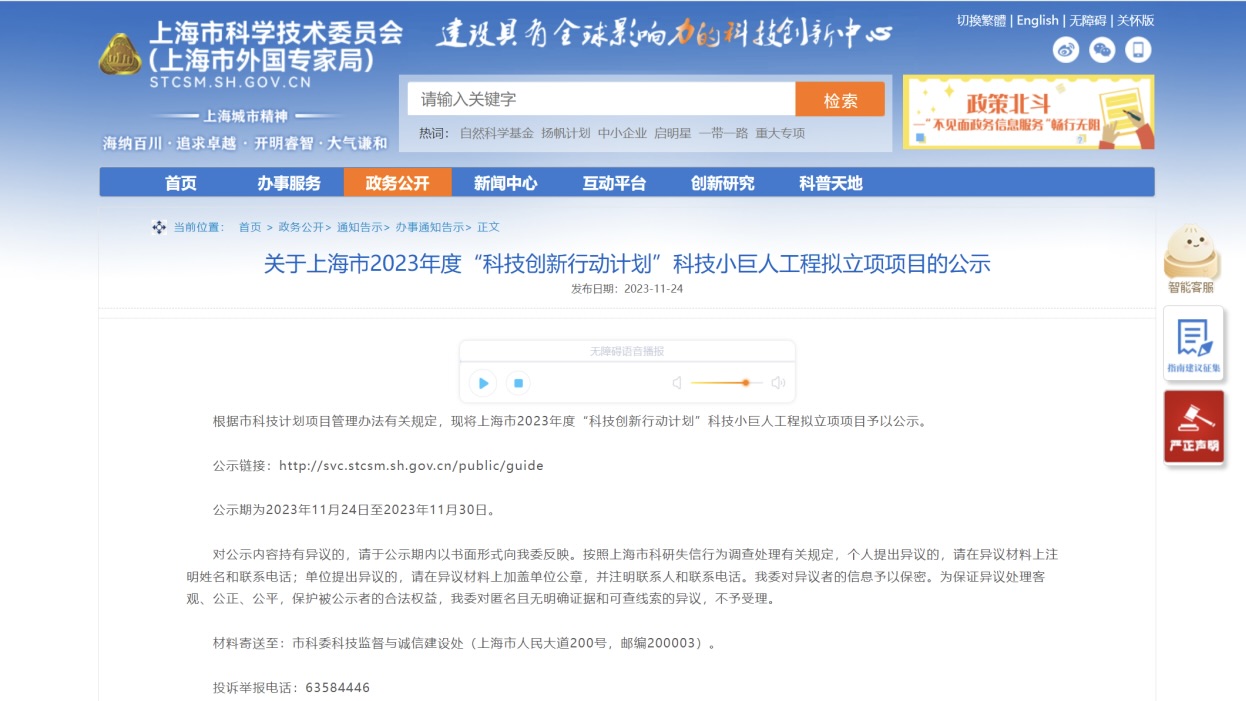Viewport: 1246px width, 701px height.
Task: Click the Shanghai STCSM emblem logo
Action: coord(120,55)
